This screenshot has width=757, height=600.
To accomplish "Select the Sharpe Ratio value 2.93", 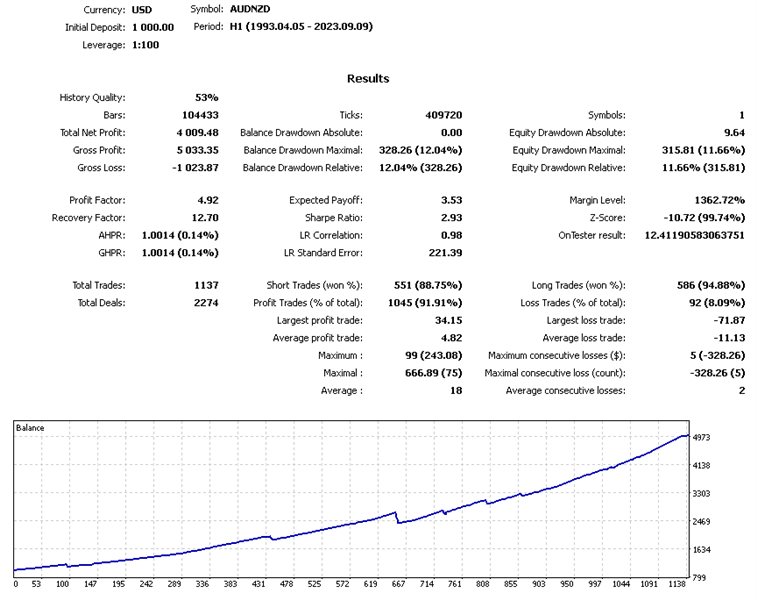I will pyautogui.click(x=451, y=218).
